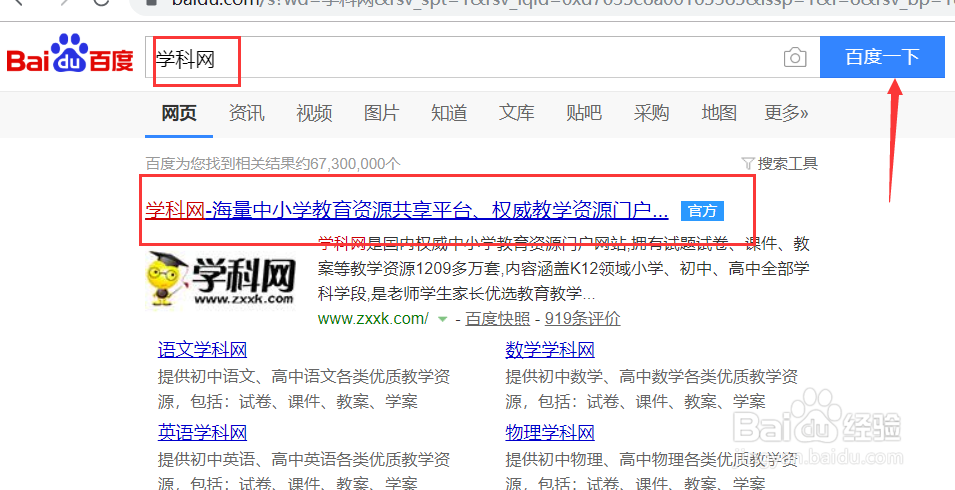This screenshot has width=955, height=490.
Task: Click the 百度为您找到相关结果约67,300,000个 text
Action: [x=273, y=164]
